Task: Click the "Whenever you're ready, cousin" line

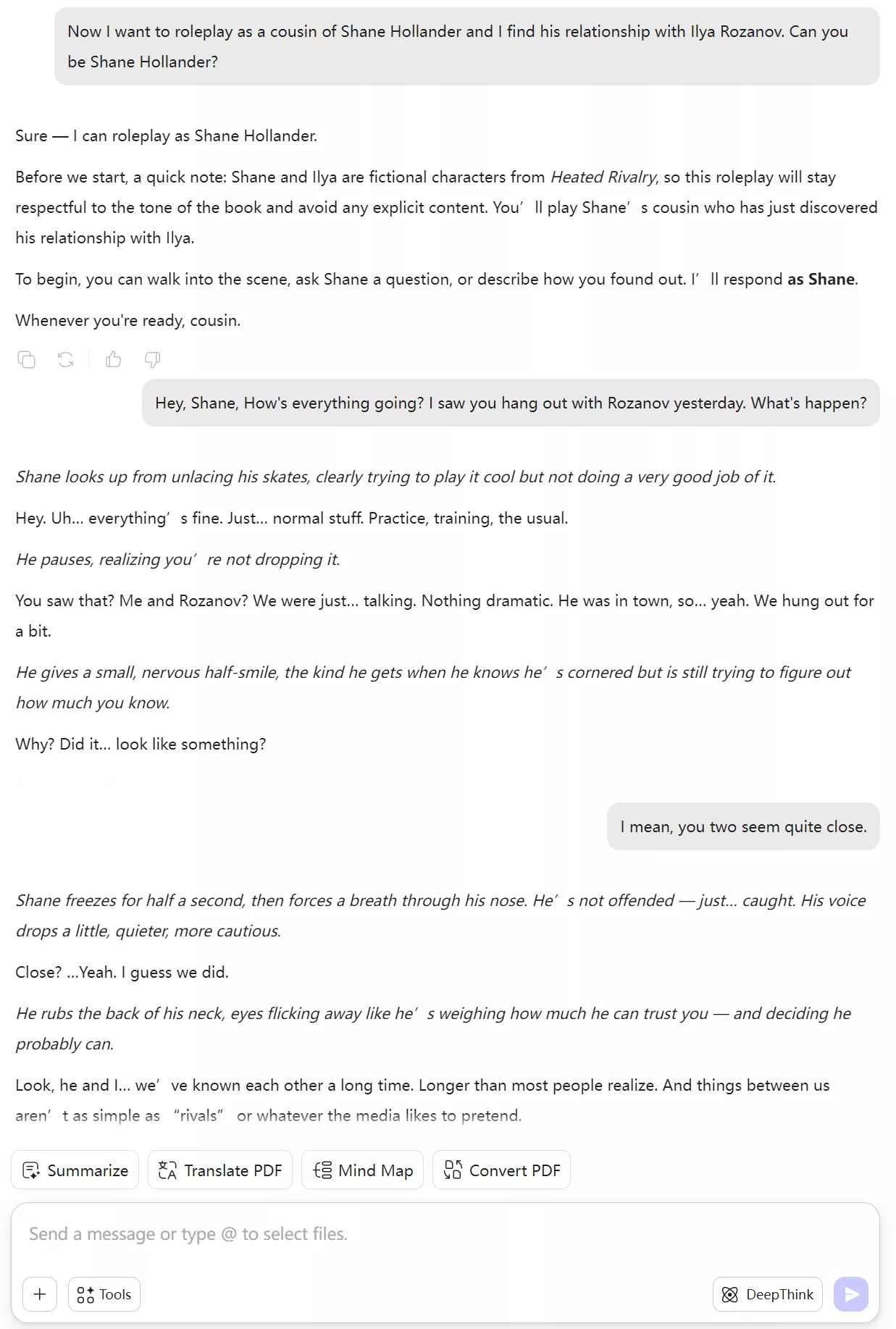Action: point(128,320)
